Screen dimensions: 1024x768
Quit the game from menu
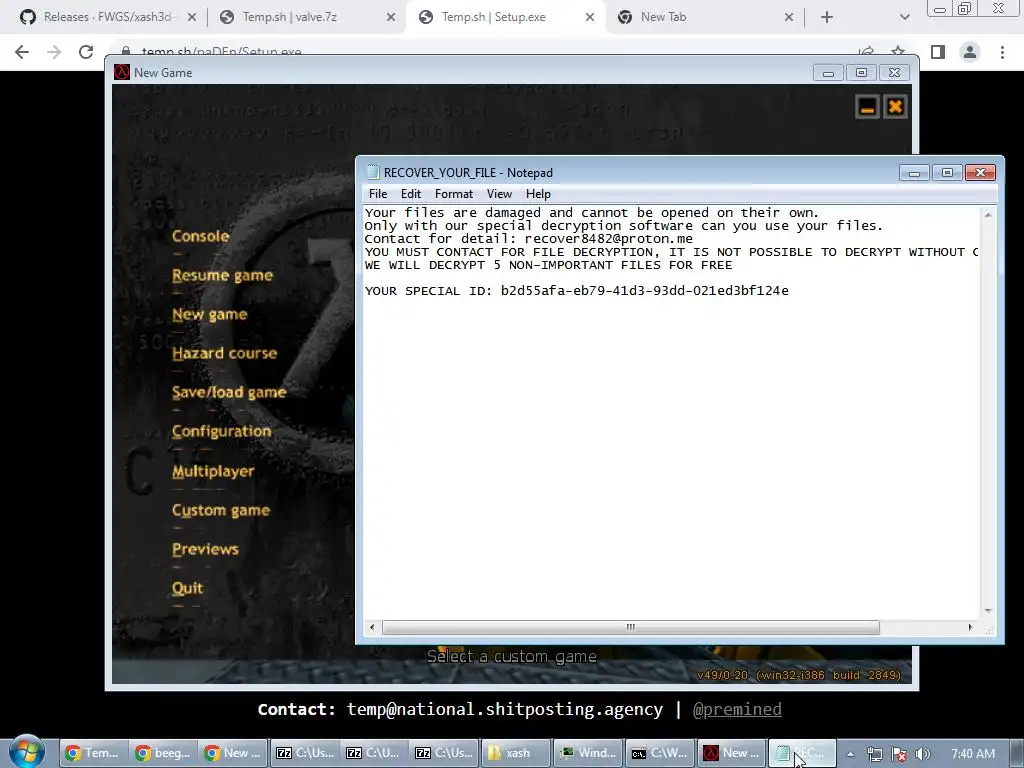[x=187, y=588]
